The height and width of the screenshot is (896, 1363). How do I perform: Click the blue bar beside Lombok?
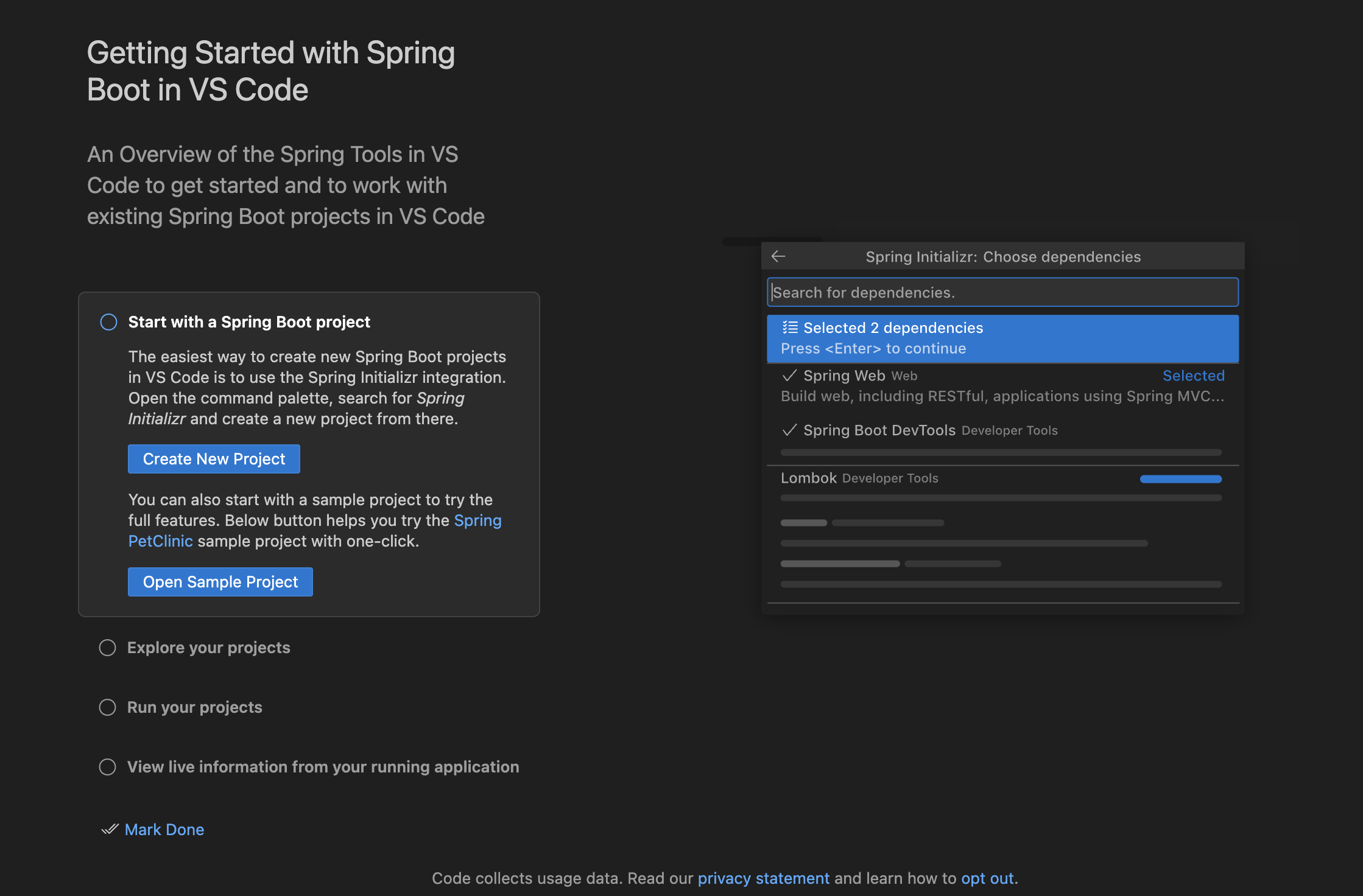click(x=1180, y=479)
